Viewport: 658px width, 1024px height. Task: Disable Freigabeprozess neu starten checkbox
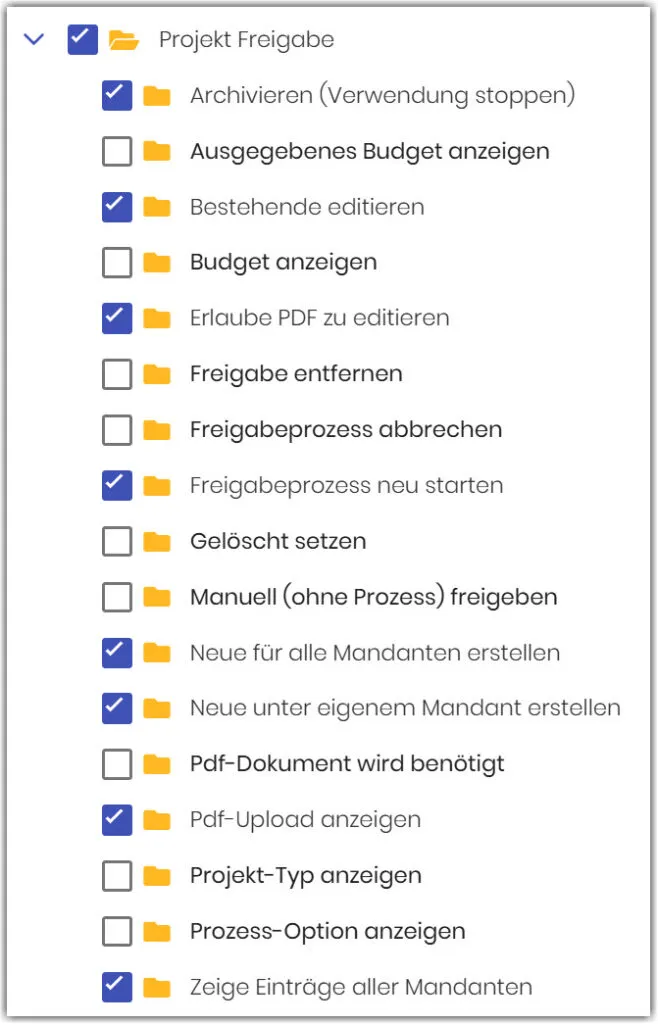click(117, 486)
